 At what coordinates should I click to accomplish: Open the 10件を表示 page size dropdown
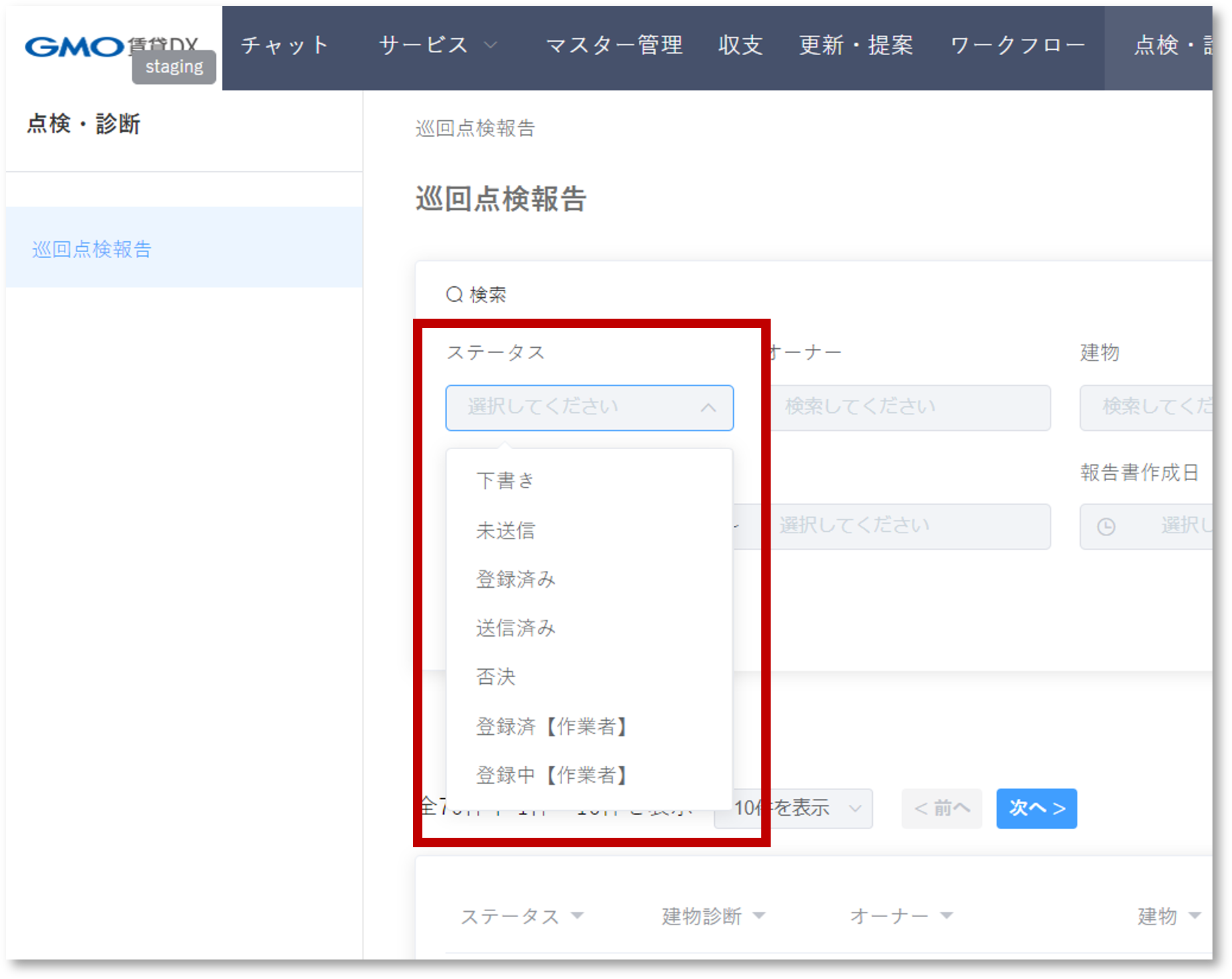tap(792, 809)
